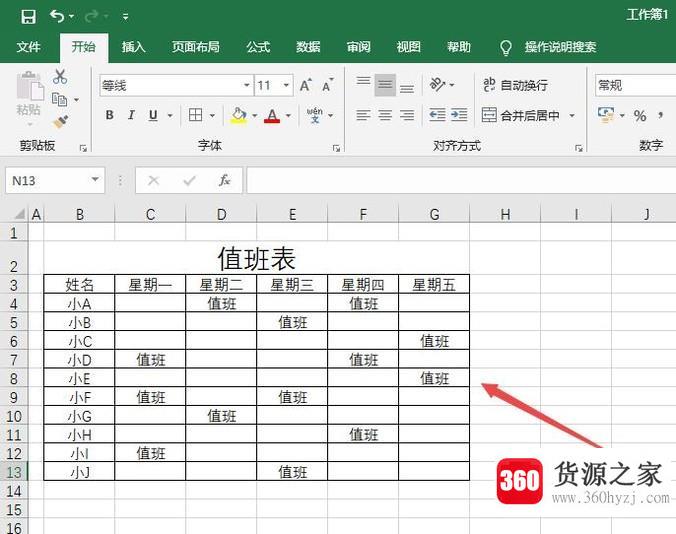The height and width of the screenshot is (534, 676).
Task: Switch to 视图 view tab
Action: (x=409, y=47)
